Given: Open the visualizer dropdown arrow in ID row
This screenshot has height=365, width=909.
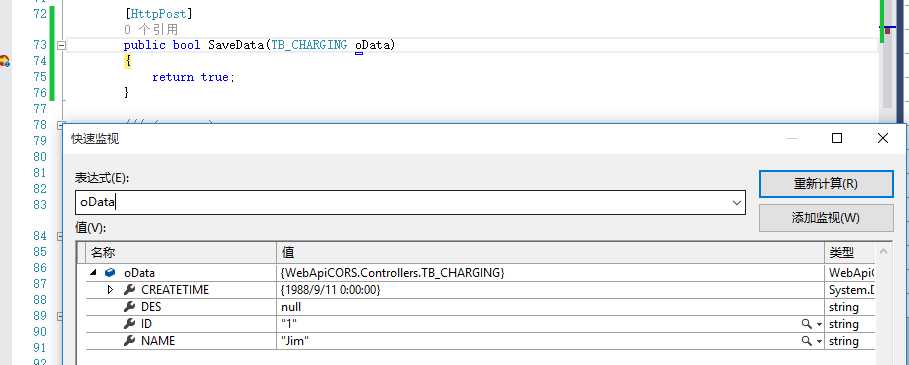Looking at the screenshot, I should click(x=819, y=324).
